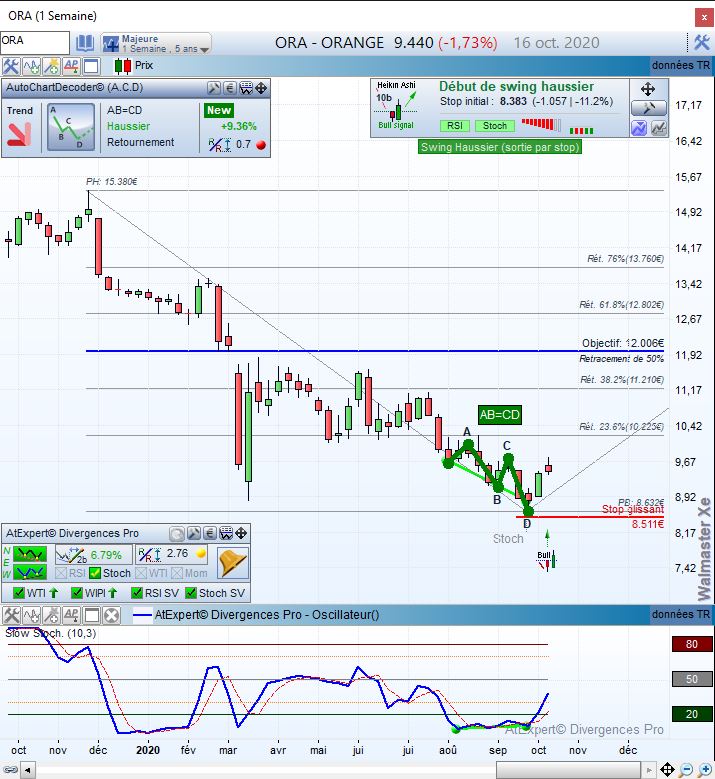Toggle the greyed RSI checkbox in Divergences Pro

click(61, 573)
